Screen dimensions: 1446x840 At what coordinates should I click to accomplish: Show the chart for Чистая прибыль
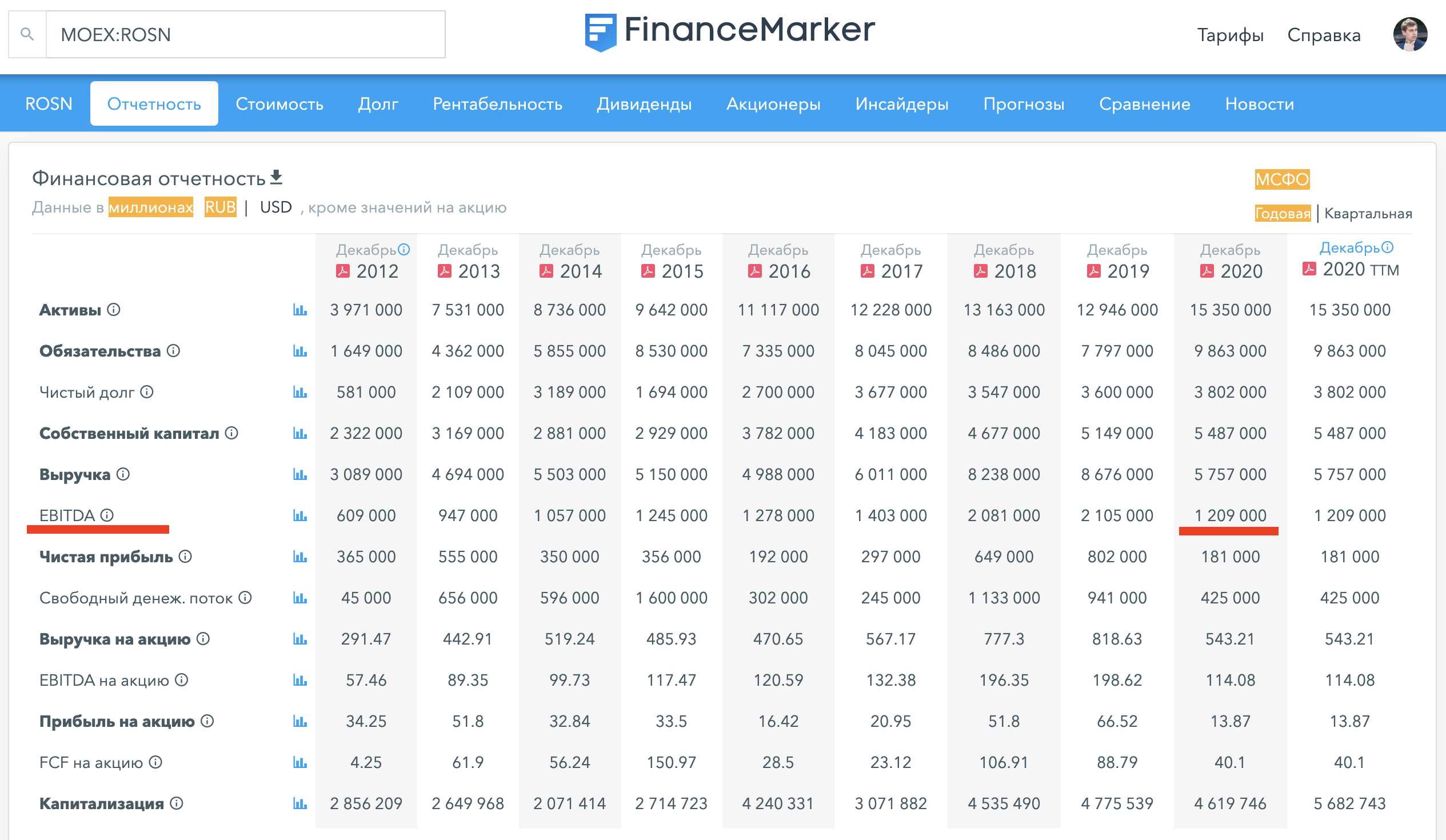coord(300,557)
